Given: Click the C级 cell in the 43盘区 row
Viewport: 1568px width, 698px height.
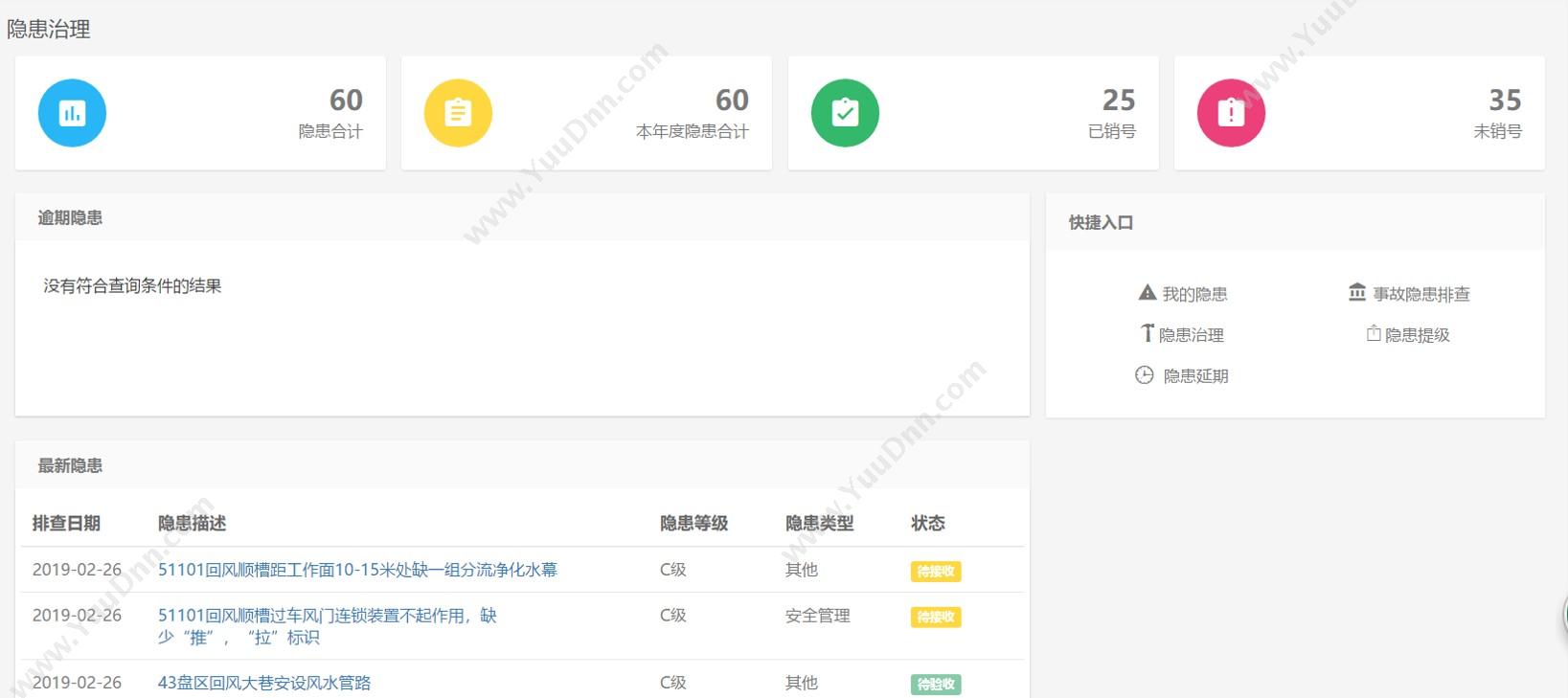Looking at the screenshot, I should [673, 683].
